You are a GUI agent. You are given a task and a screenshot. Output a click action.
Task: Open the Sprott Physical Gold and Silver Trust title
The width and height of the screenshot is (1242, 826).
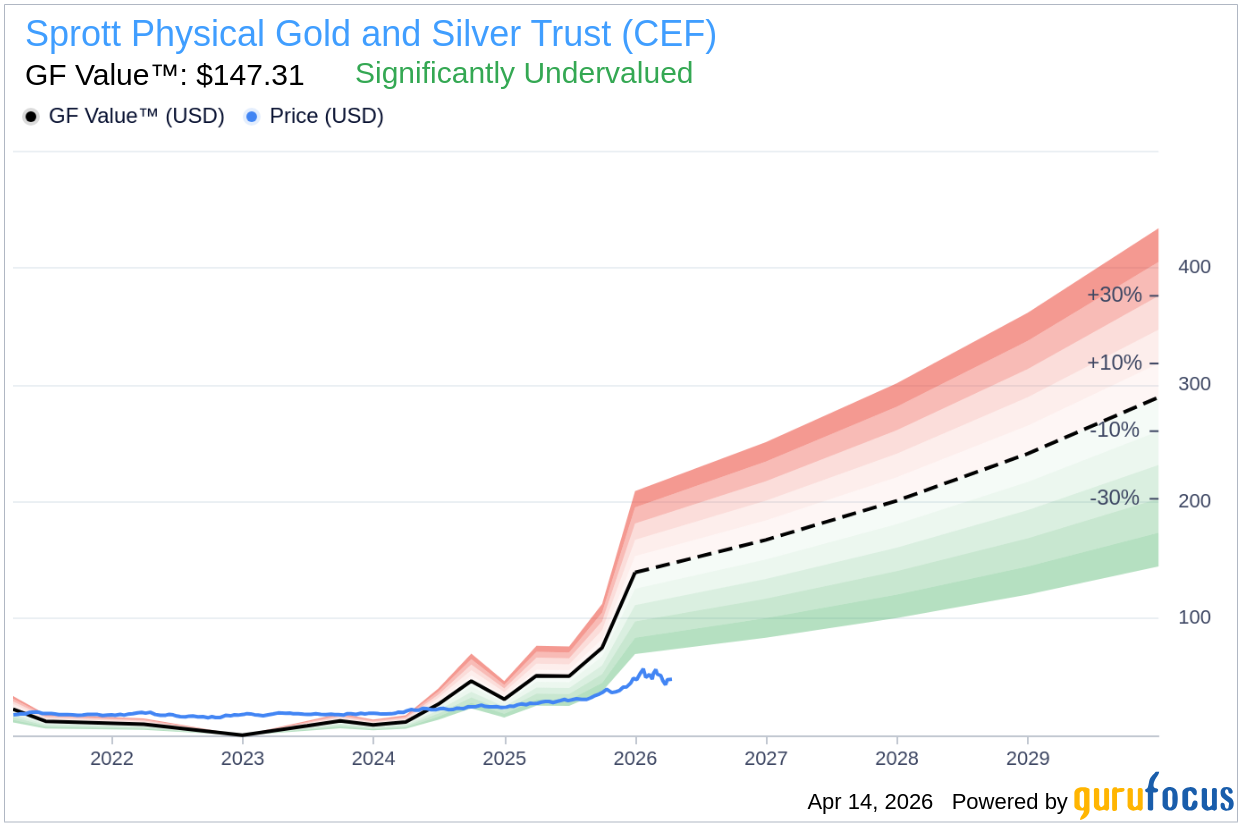click(x=370, y=35)
